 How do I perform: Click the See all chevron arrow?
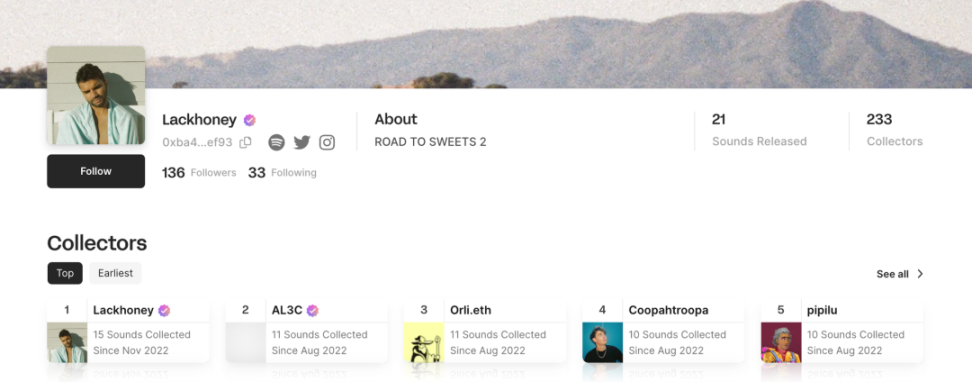tap(920, 273)
